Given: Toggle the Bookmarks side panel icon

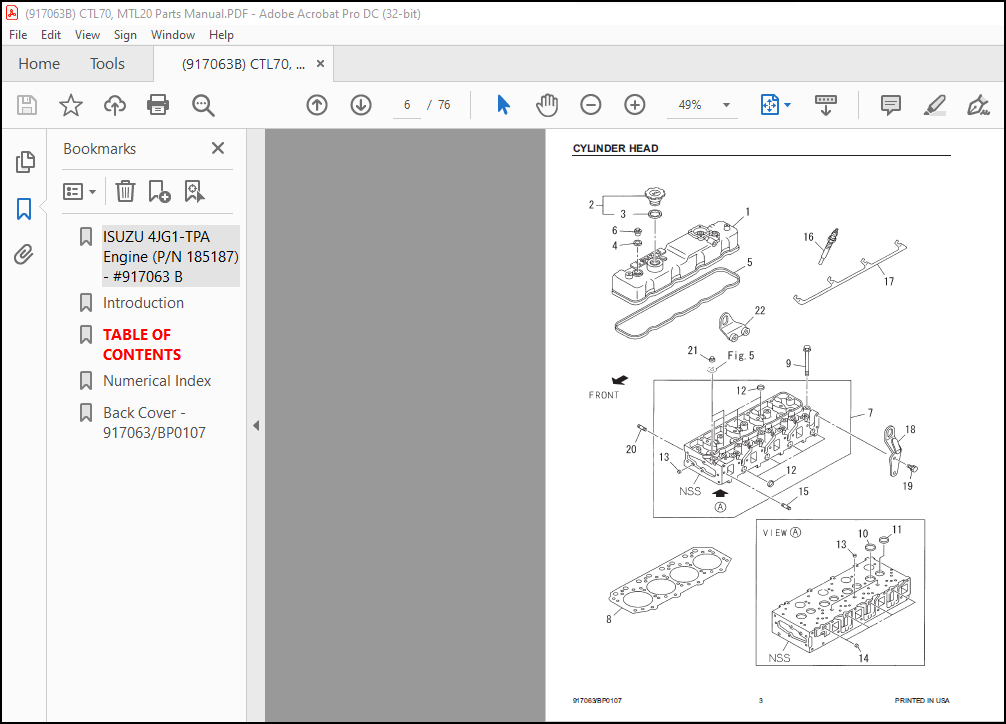Looking at the screenshot, I should point(24,209).
